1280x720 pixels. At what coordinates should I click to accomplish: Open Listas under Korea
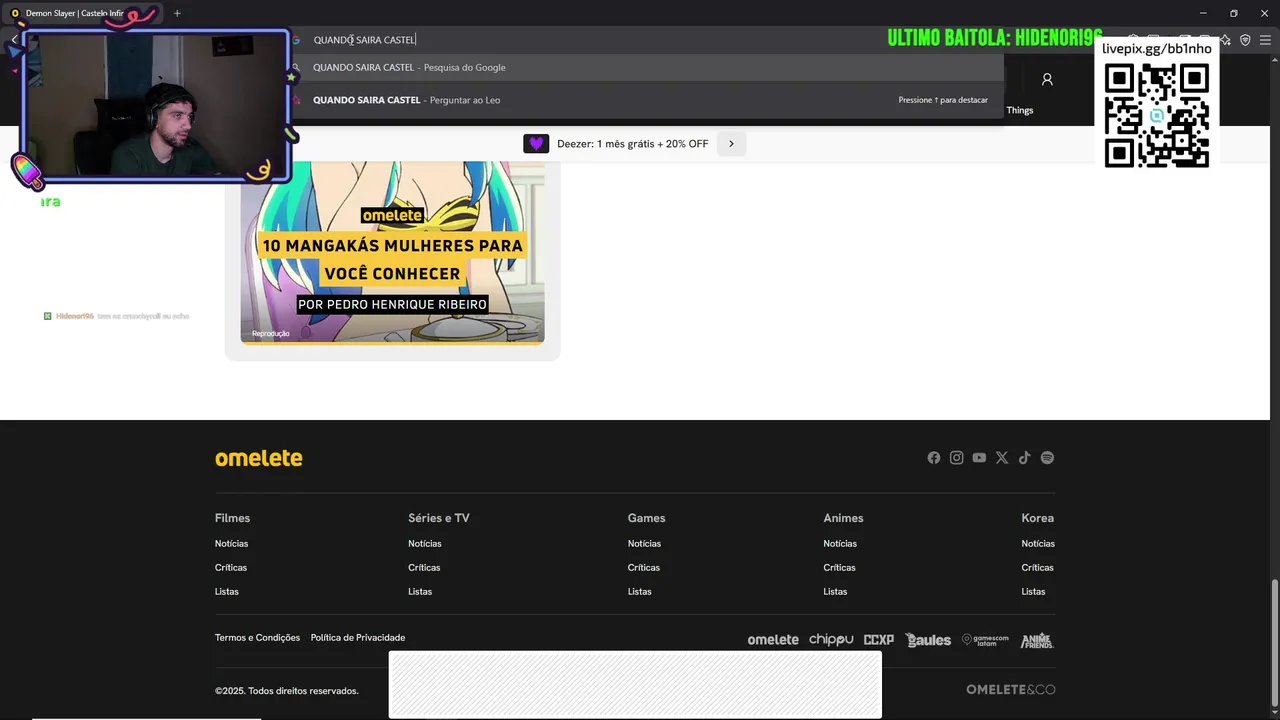pyautogui.click(x=1033, y=592)
